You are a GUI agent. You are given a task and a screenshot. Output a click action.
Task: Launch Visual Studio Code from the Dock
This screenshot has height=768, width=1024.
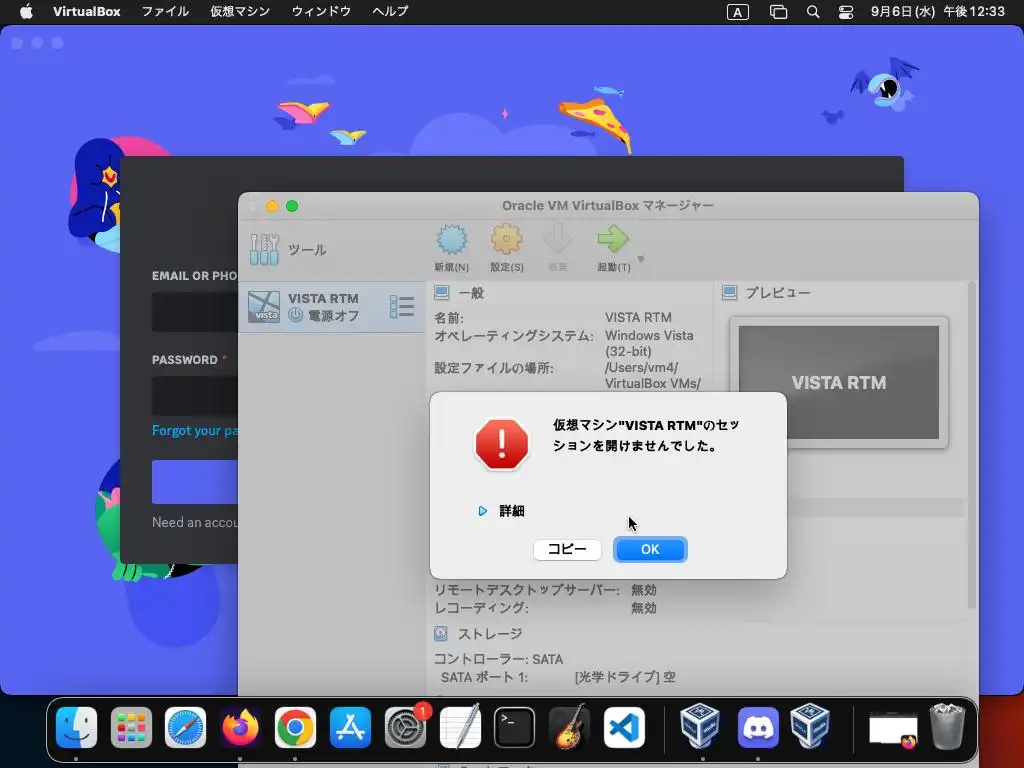click(624, 727)
